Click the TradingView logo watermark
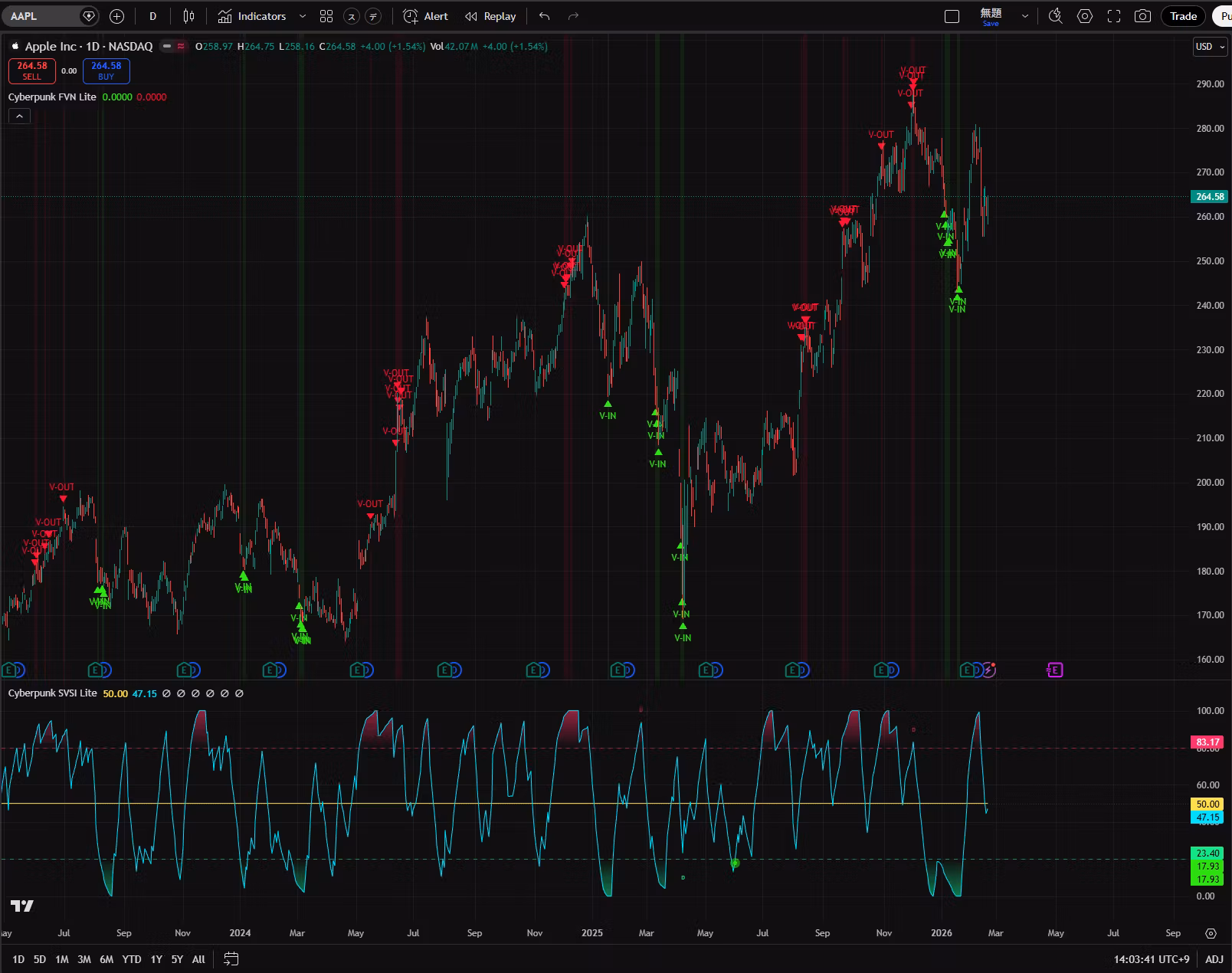 tap(22, 906)
